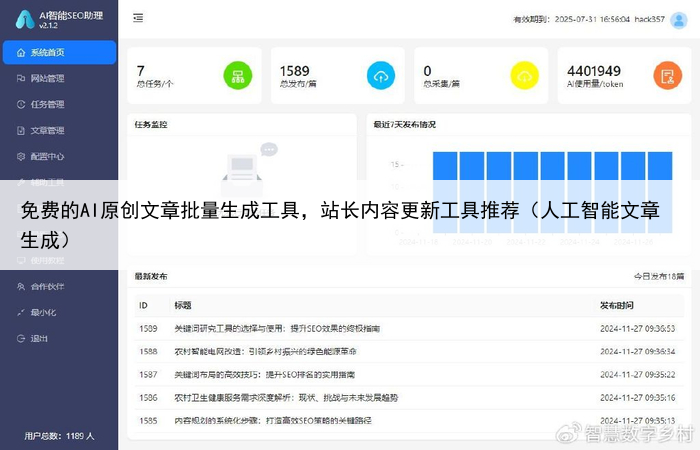Open article 1589 about keyword research tools
The height and width of the screenshot is (450, 700).
(x=276, y=328)
